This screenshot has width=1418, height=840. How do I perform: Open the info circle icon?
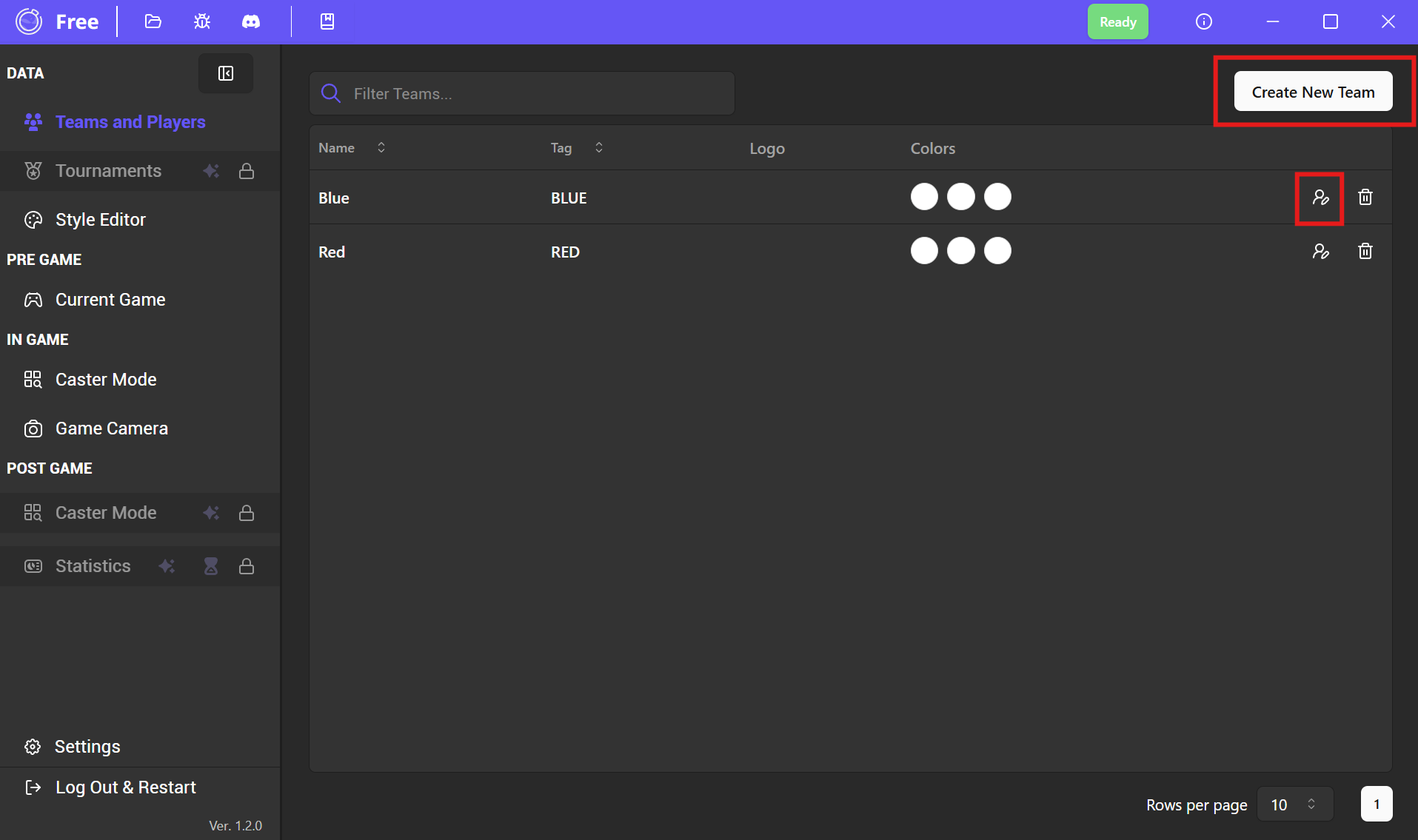(x=1204, y=21)
